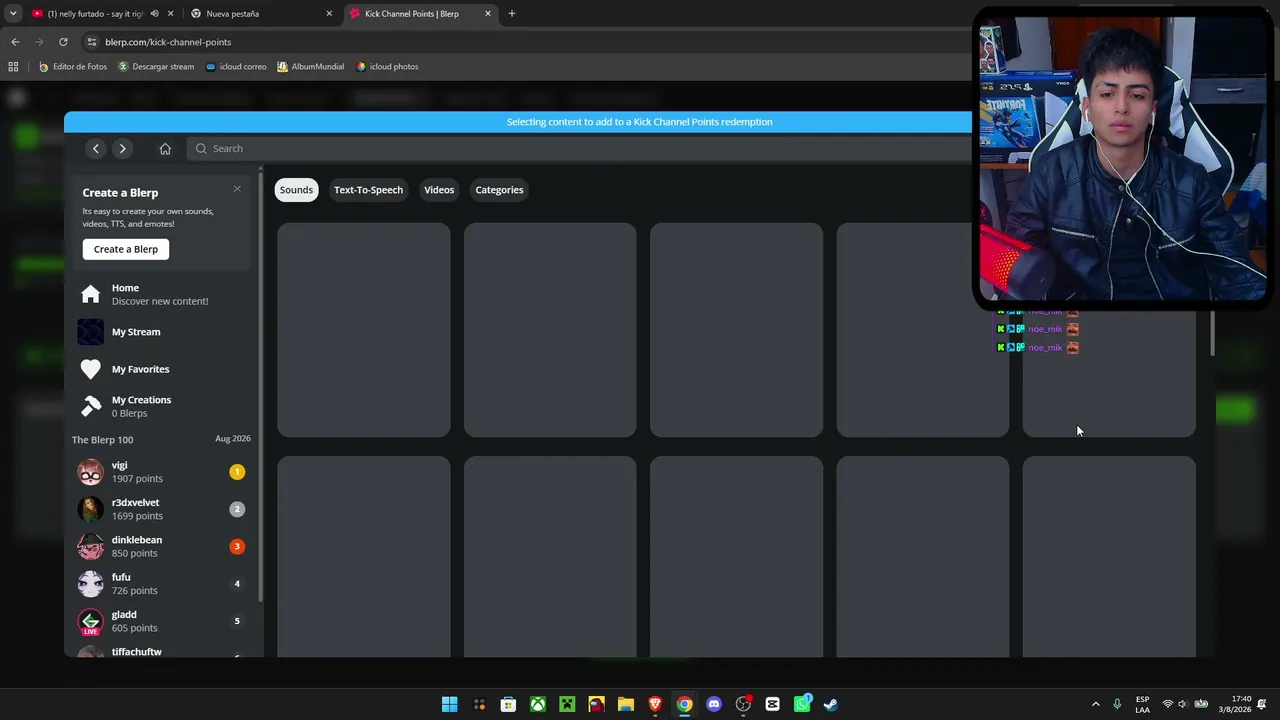This screenshot has height=720, width=1280.
Task: Open File Explorer from the taskbar
Action: point(626,704)
